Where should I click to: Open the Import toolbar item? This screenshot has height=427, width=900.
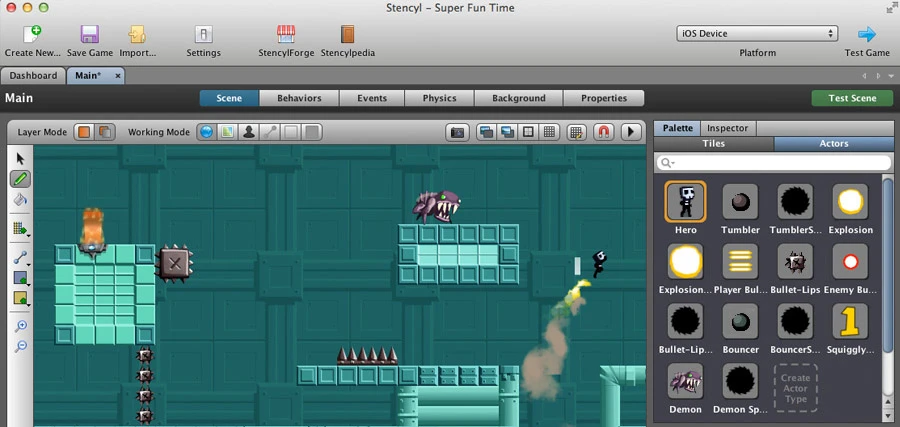pos(137,40)
